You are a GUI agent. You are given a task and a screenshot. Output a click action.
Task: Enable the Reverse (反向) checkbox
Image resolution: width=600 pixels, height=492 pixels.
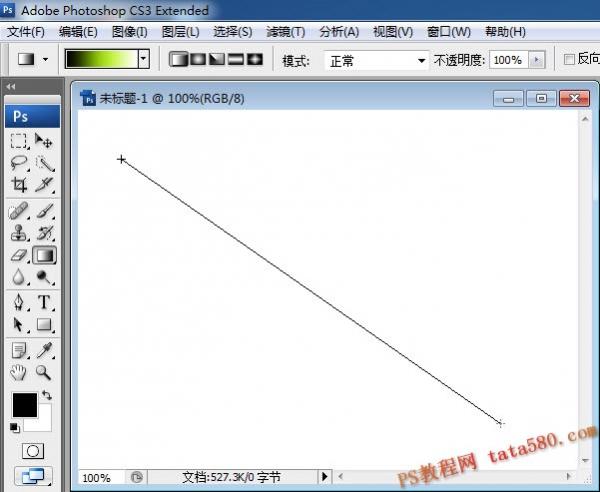click(x=569, y=59)
